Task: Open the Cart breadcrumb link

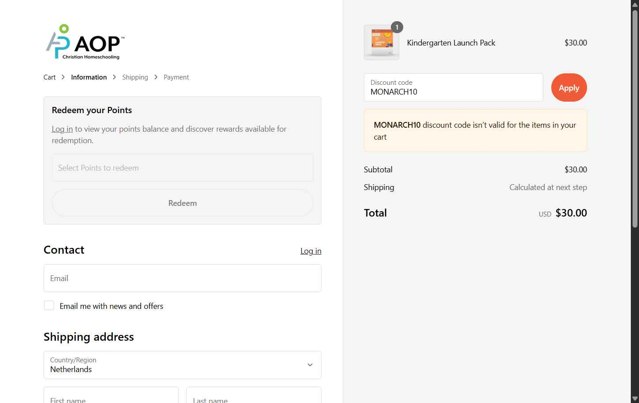Action: tap(49, 77)
